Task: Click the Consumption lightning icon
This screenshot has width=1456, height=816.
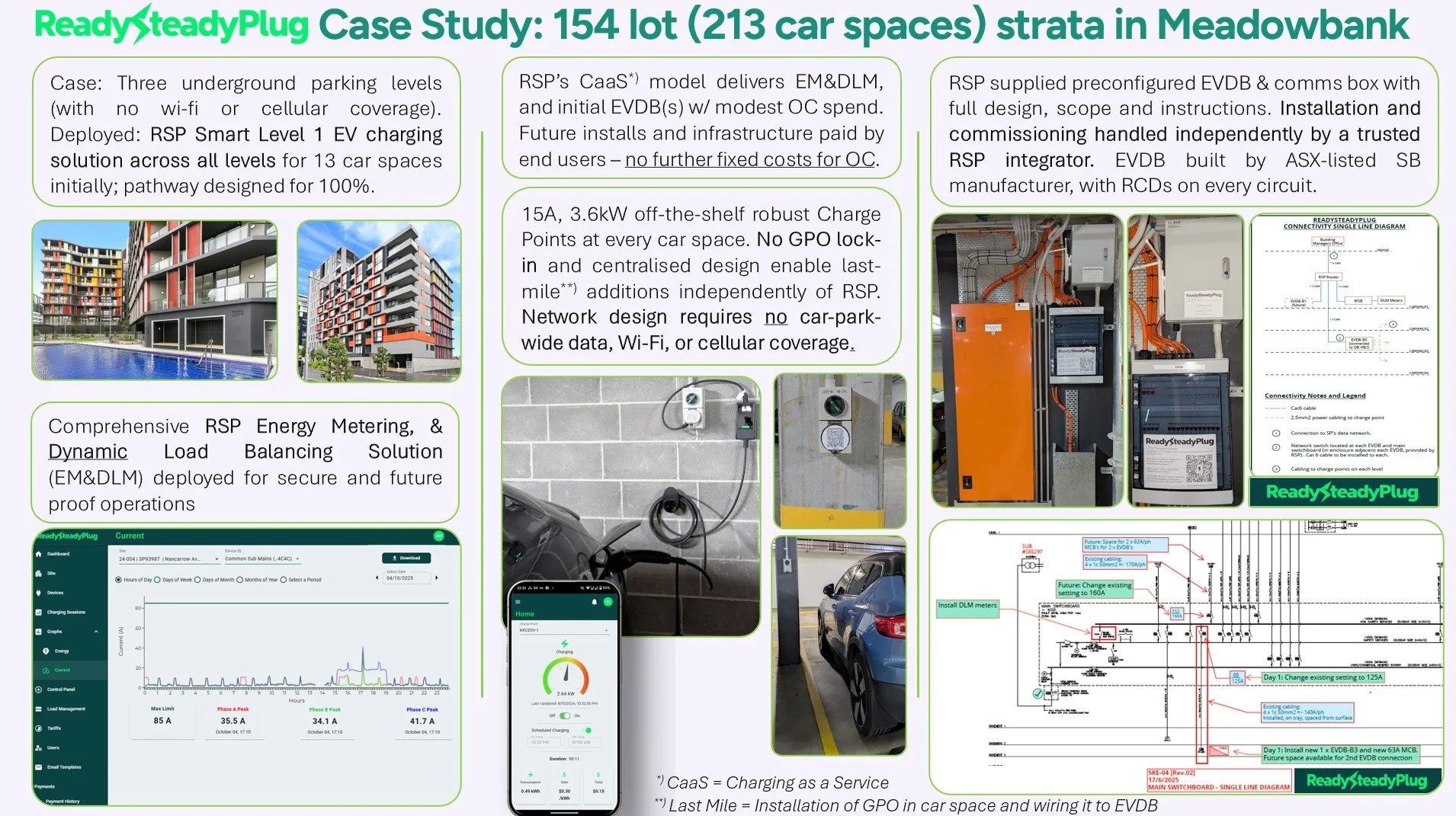Action: 531,775
